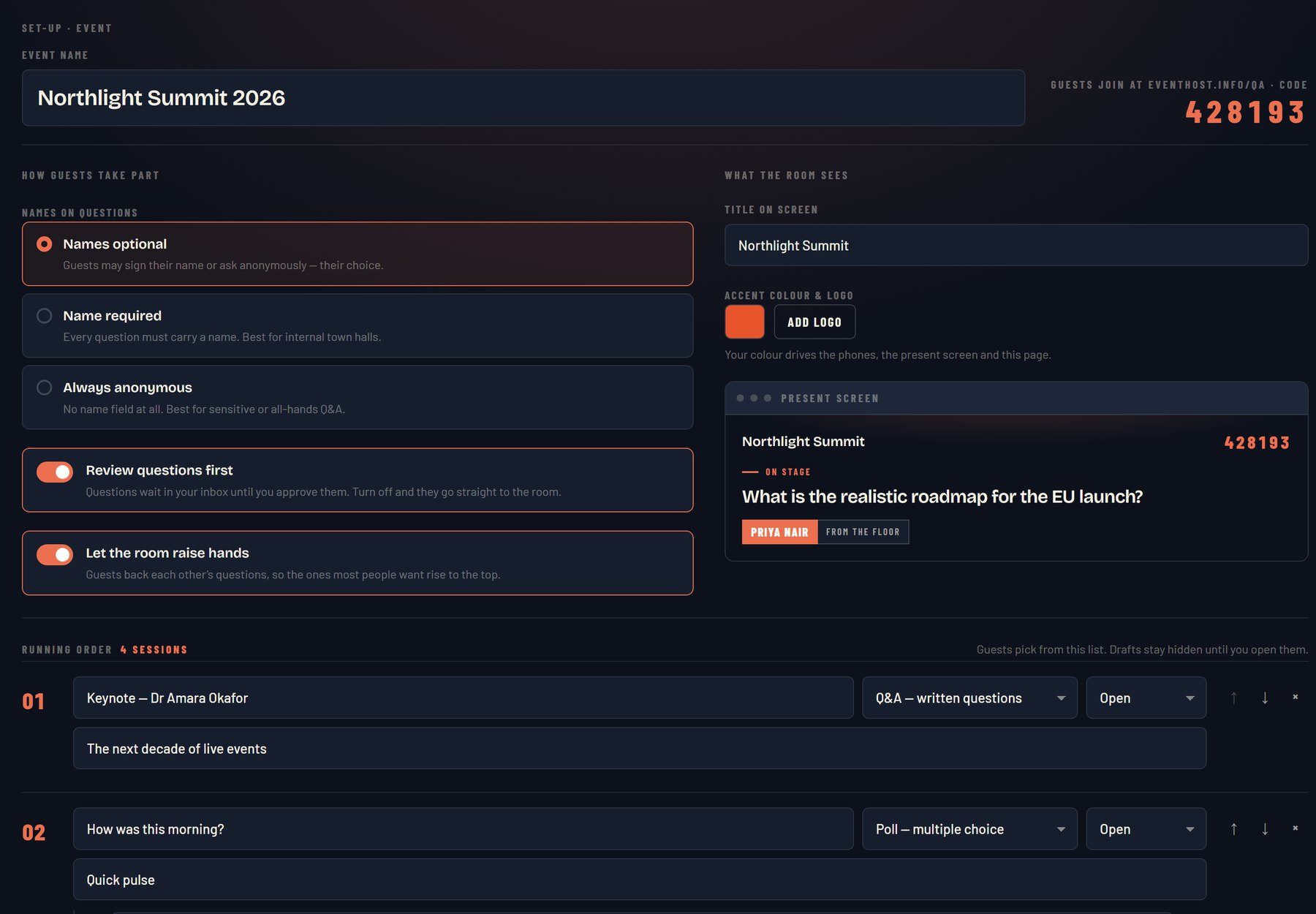The height and width of the screenshot is (914, 1316).
Task: Open Keynote session type dropdown
Action: tap(969, 698)
